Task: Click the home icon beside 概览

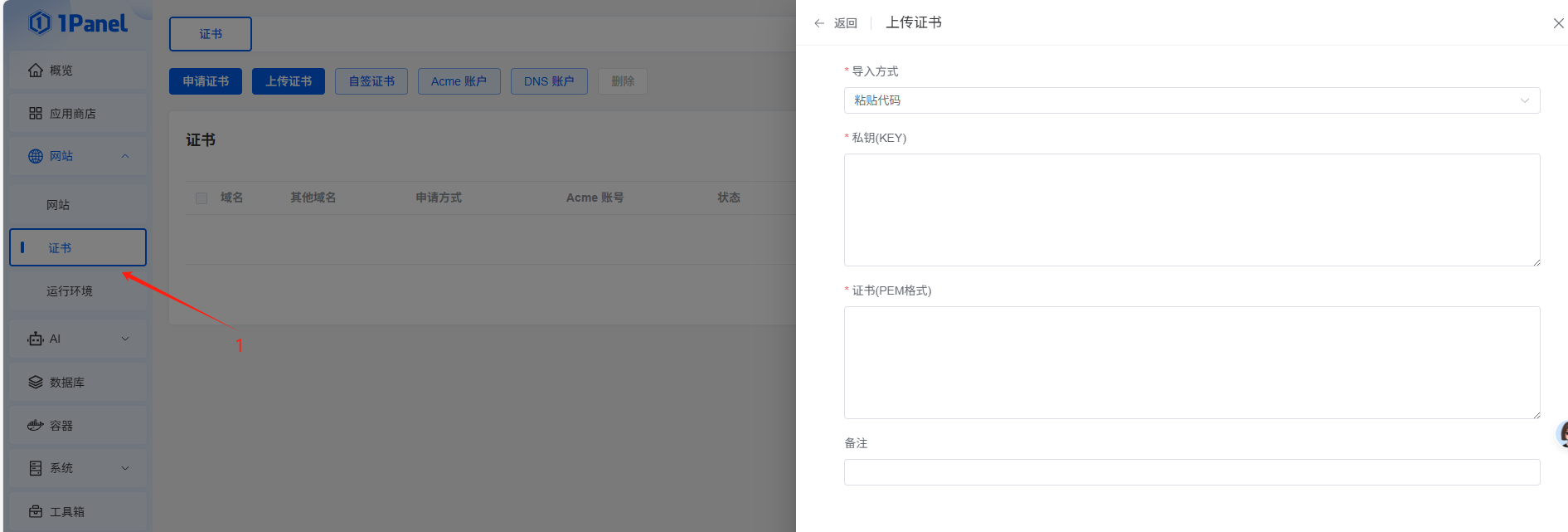Action: [x=36, y=71]
